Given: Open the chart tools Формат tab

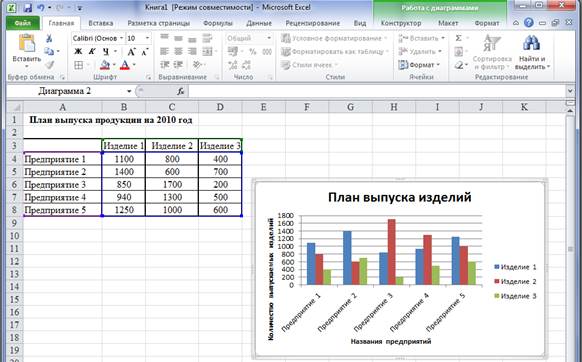Looking at the screenshot, I should click(x=487, y=23).
